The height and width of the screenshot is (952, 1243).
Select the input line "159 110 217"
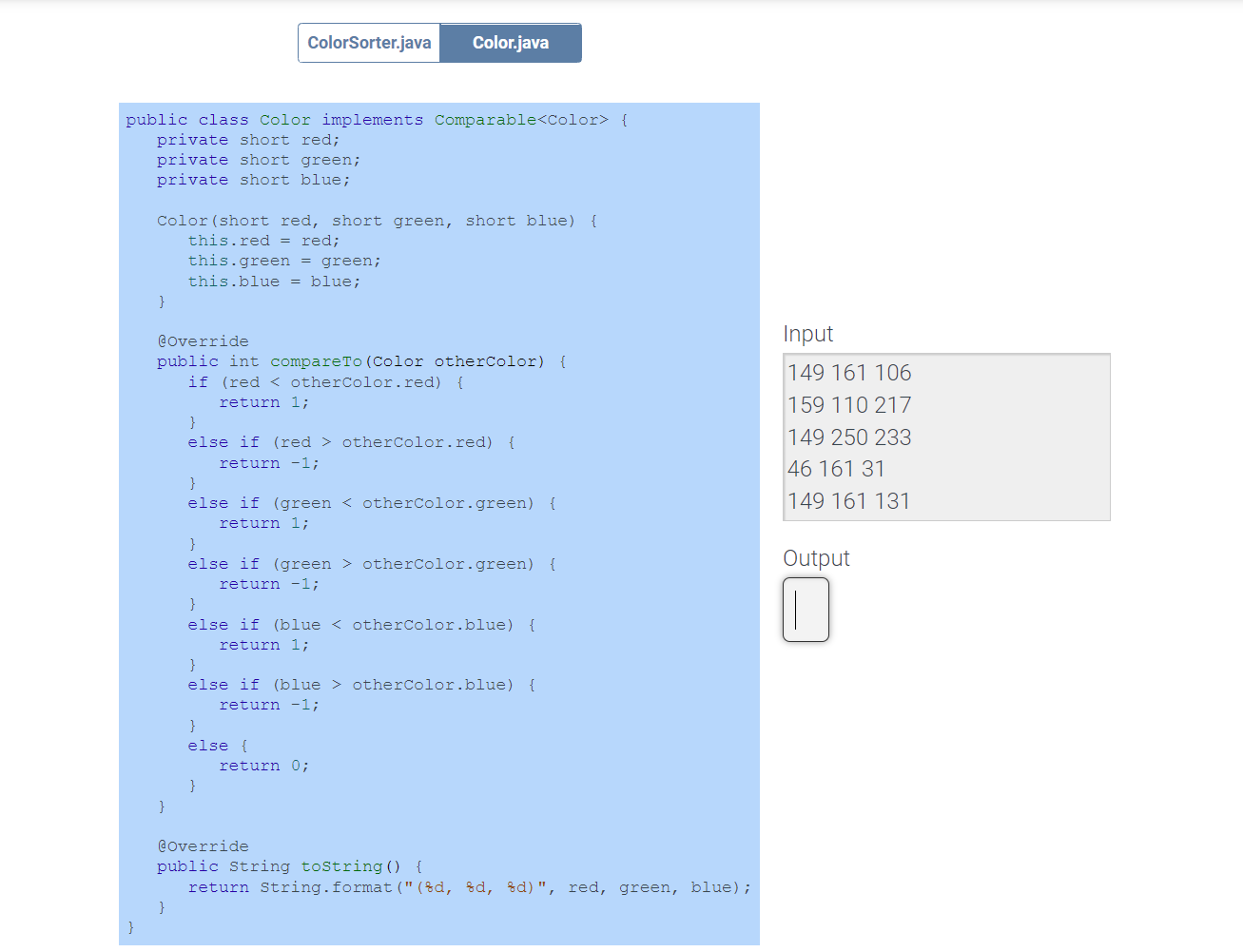(x=849, y=404)
